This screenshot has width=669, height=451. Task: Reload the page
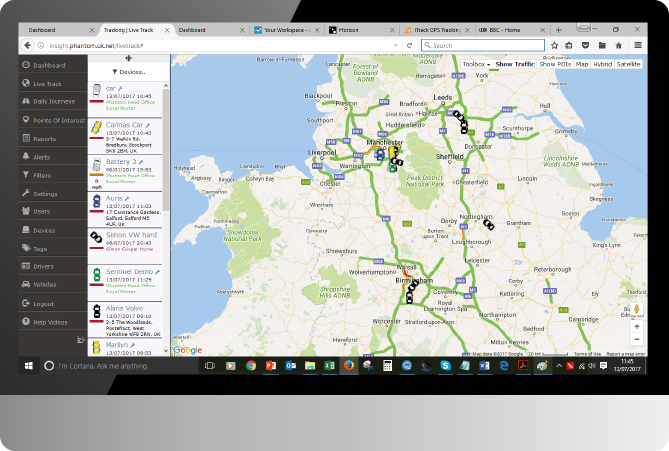coord(409,45)
